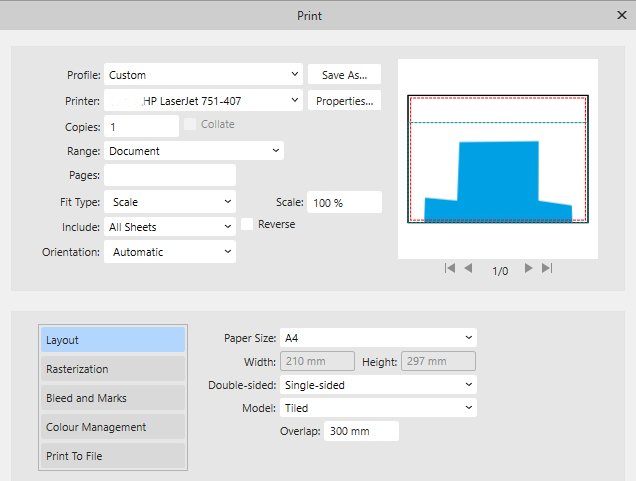Image resolution: width=636 pixels, height=481 pixels.
Task: Click the Save As... button
Action: 344,74
